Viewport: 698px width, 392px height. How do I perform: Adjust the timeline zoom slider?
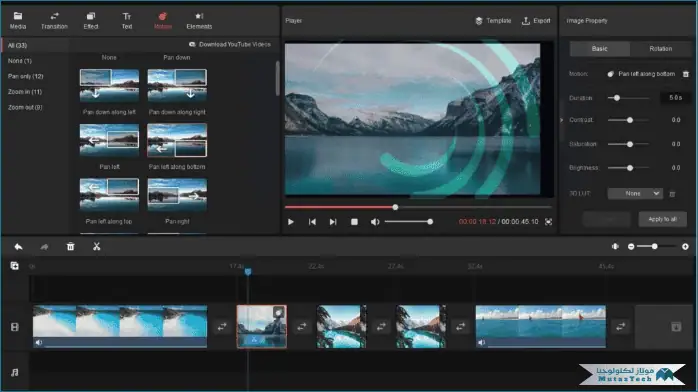[657, 247]
